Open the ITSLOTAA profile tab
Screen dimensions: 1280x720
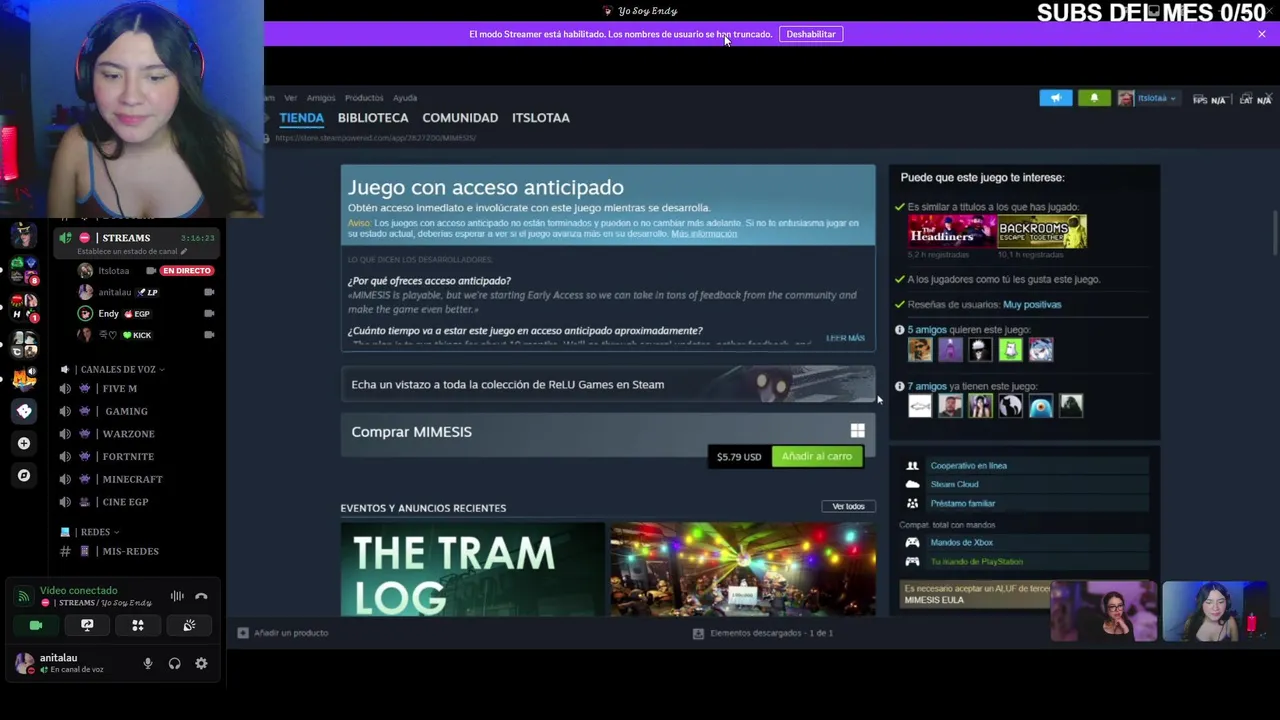click(540, 117)
